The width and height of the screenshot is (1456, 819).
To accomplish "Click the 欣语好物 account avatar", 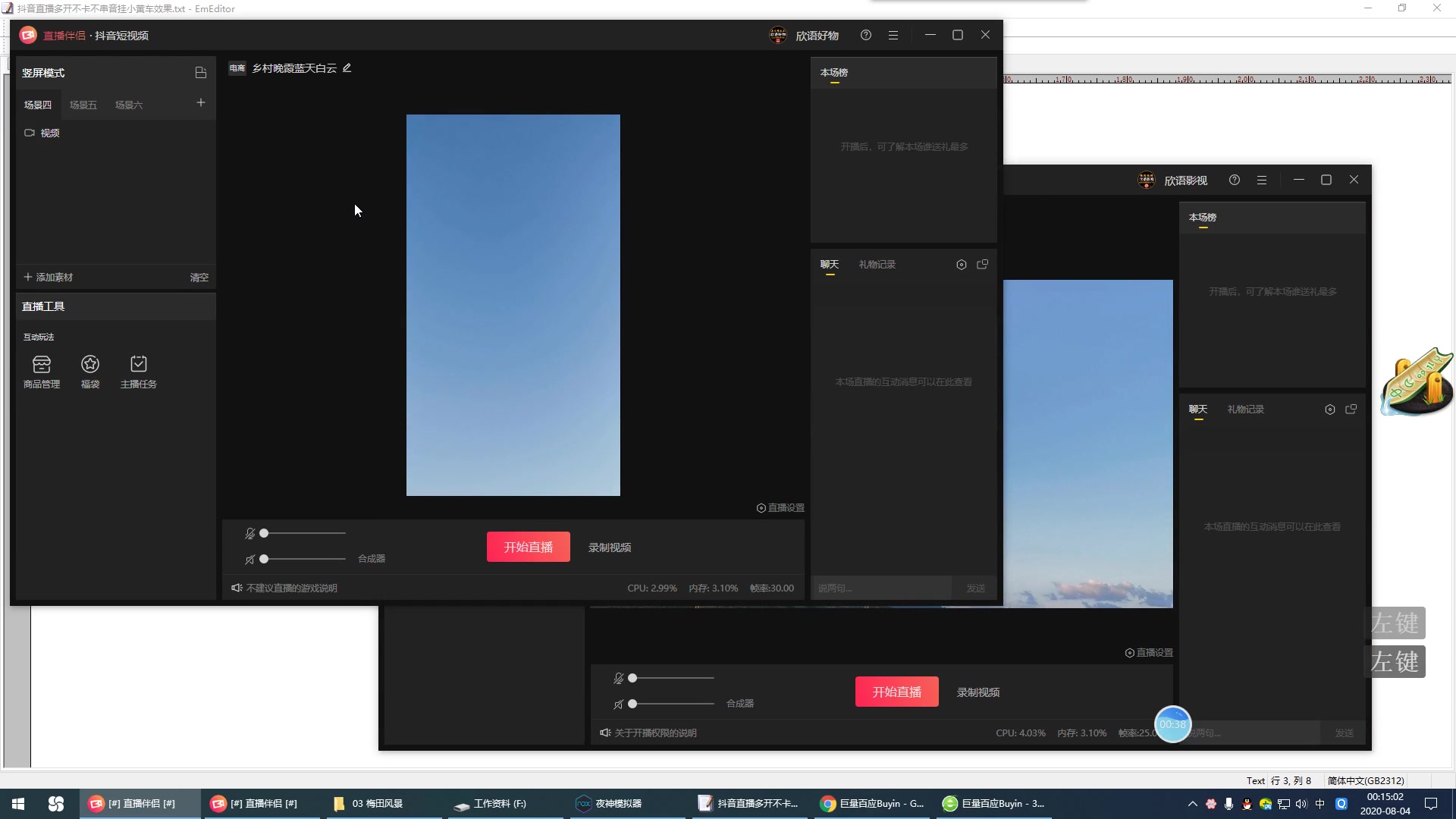I will click(x=778, y=35).
